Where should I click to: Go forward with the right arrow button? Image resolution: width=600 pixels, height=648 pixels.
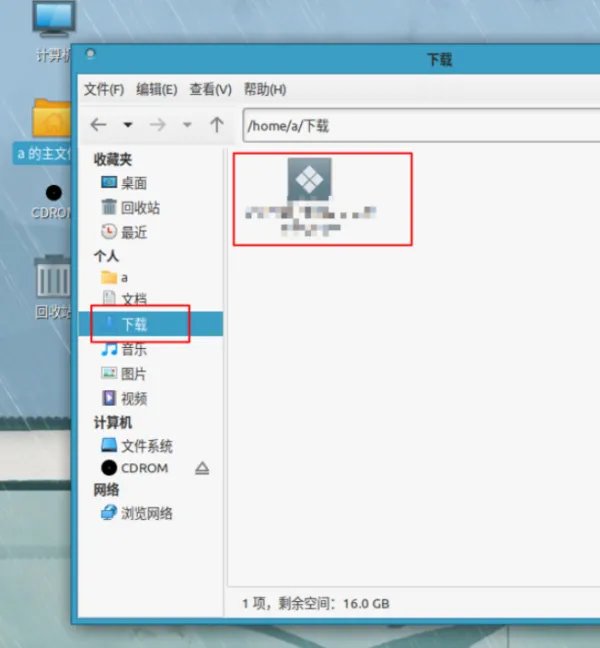pos(158,124)
